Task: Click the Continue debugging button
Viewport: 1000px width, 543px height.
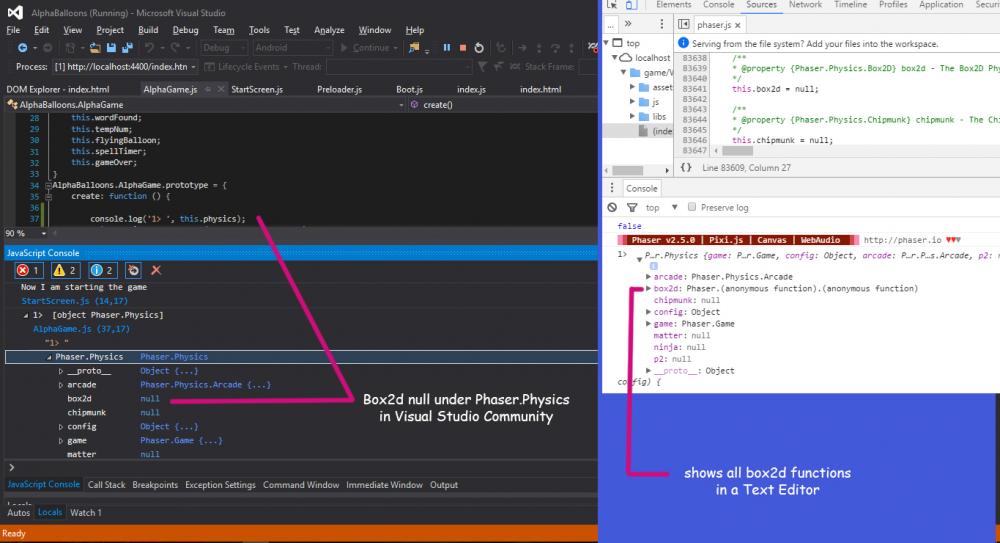Action: 365,48
